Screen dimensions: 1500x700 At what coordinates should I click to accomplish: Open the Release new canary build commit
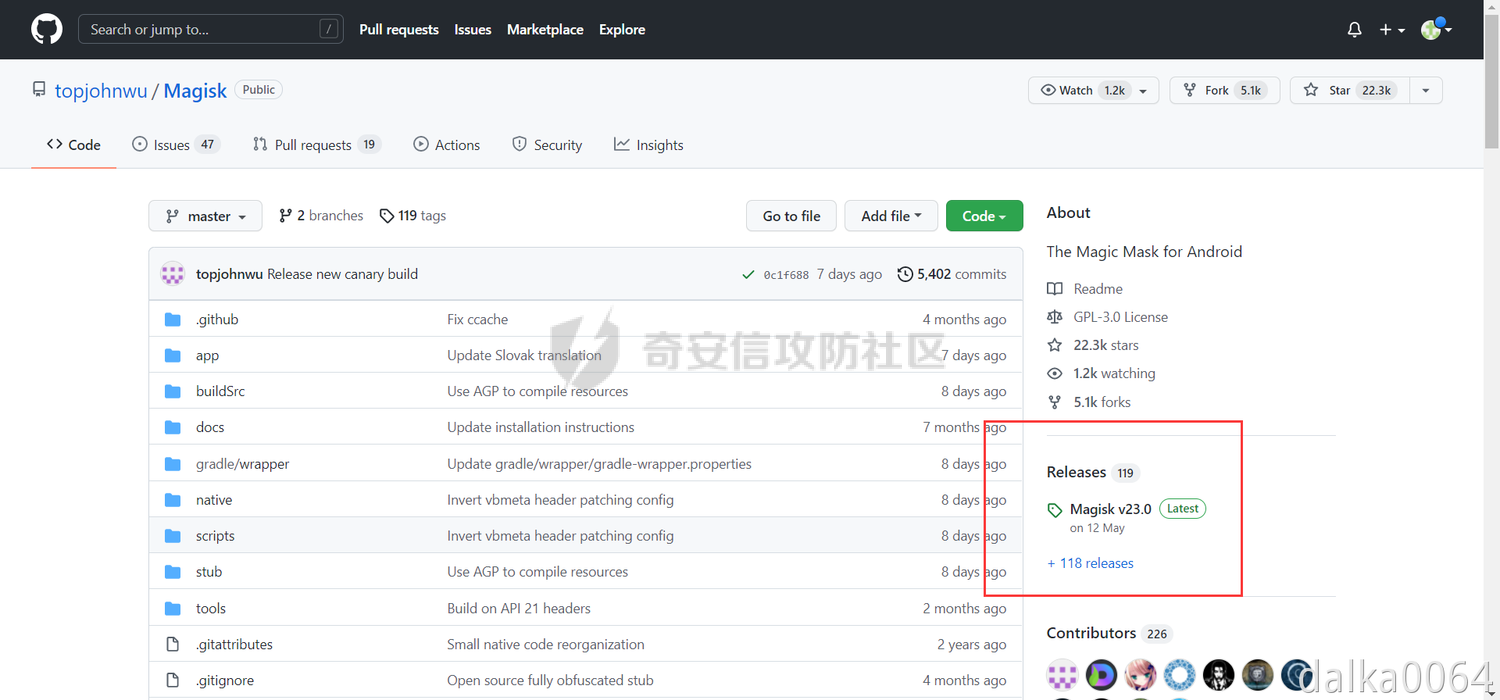[343, 274]
